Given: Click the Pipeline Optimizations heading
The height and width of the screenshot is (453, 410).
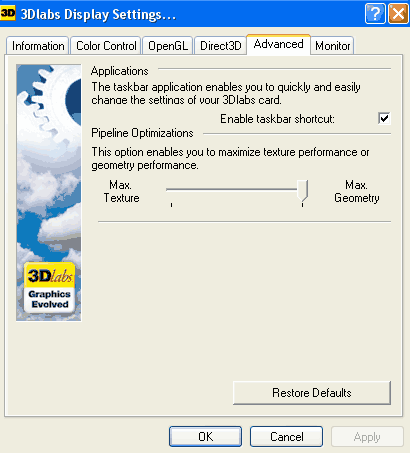Looking at the screenshot, I should (142, 133).
